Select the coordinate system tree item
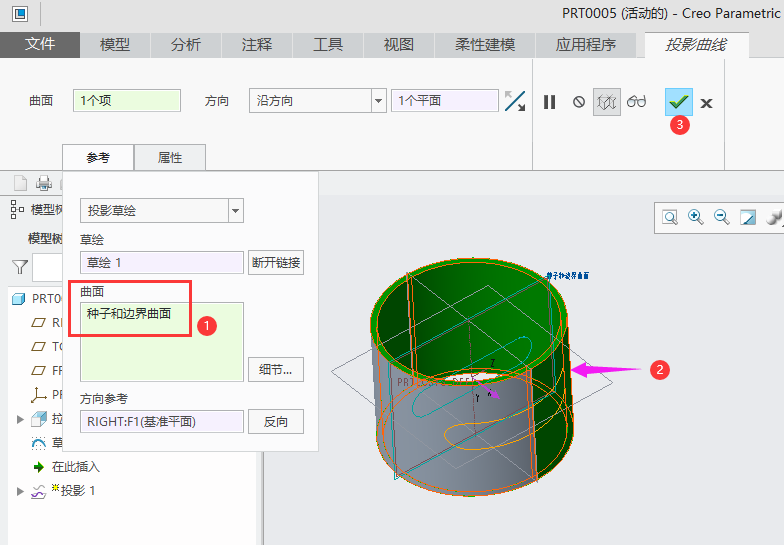 (47, 394)
